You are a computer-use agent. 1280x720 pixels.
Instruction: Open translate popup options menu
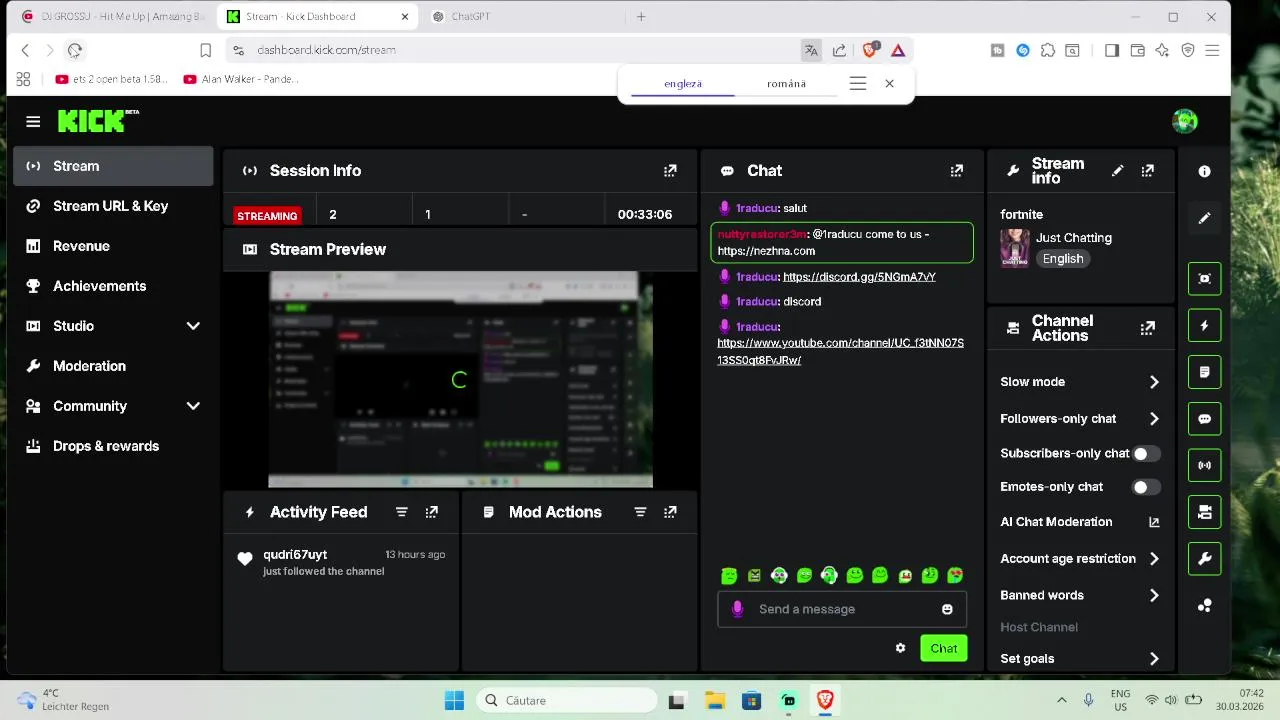[857, 84]
